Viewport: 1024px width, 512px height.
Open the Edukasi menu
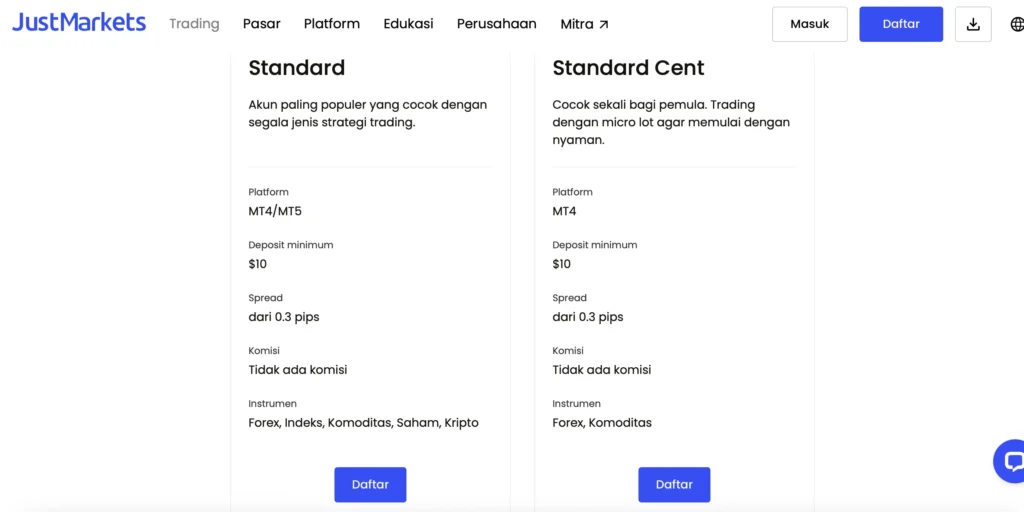click(408, 24)
